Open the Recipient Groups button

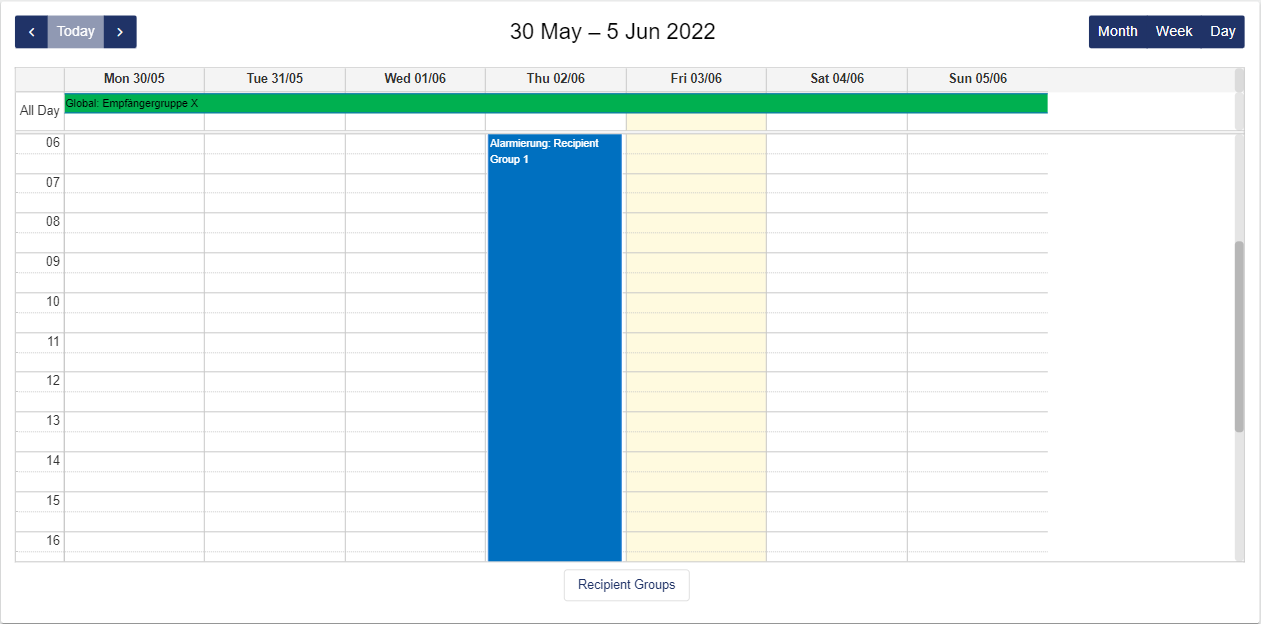[x=626, y=585]
